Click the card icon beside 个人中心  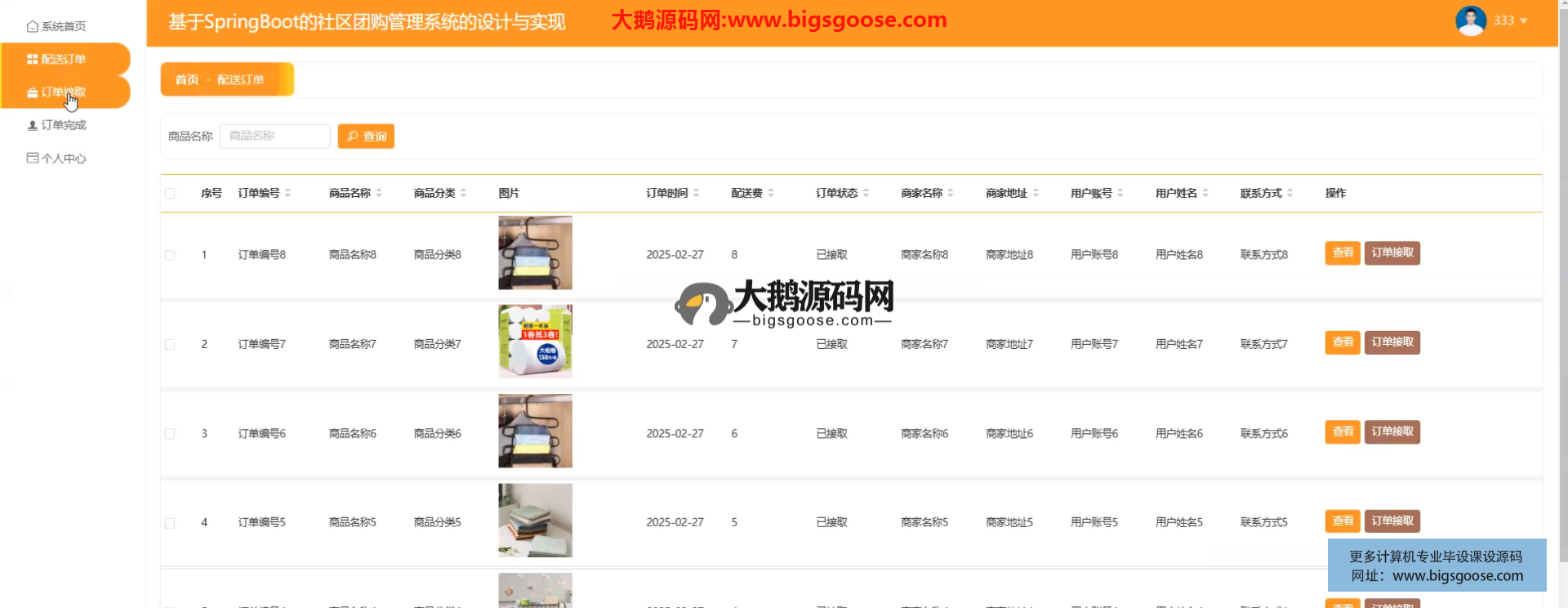click(32, 158)
